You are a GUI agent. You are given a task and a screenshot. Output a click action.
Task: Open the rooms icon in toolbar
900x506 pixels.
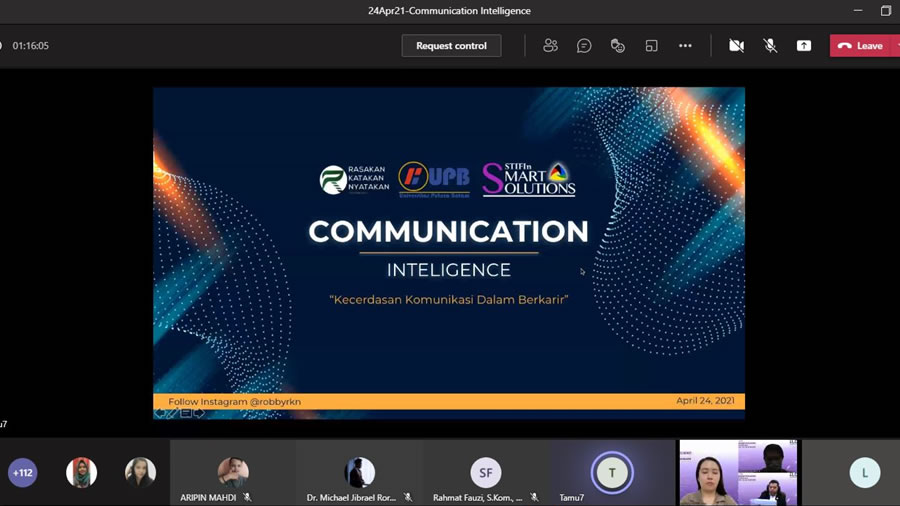pos(651,46)
